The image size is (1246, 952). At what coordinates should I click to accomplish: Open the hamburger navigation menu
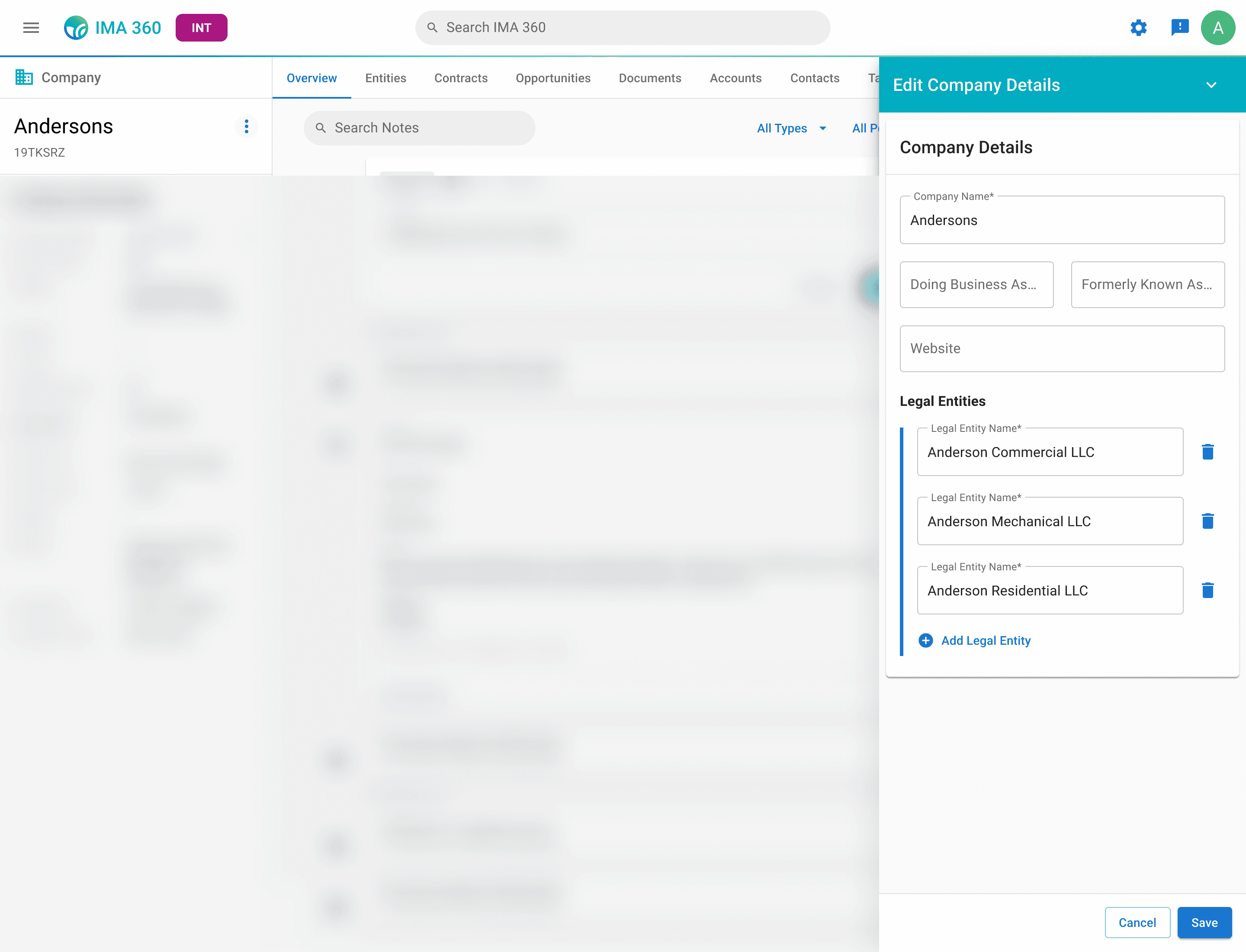click(x=31, y=28)
